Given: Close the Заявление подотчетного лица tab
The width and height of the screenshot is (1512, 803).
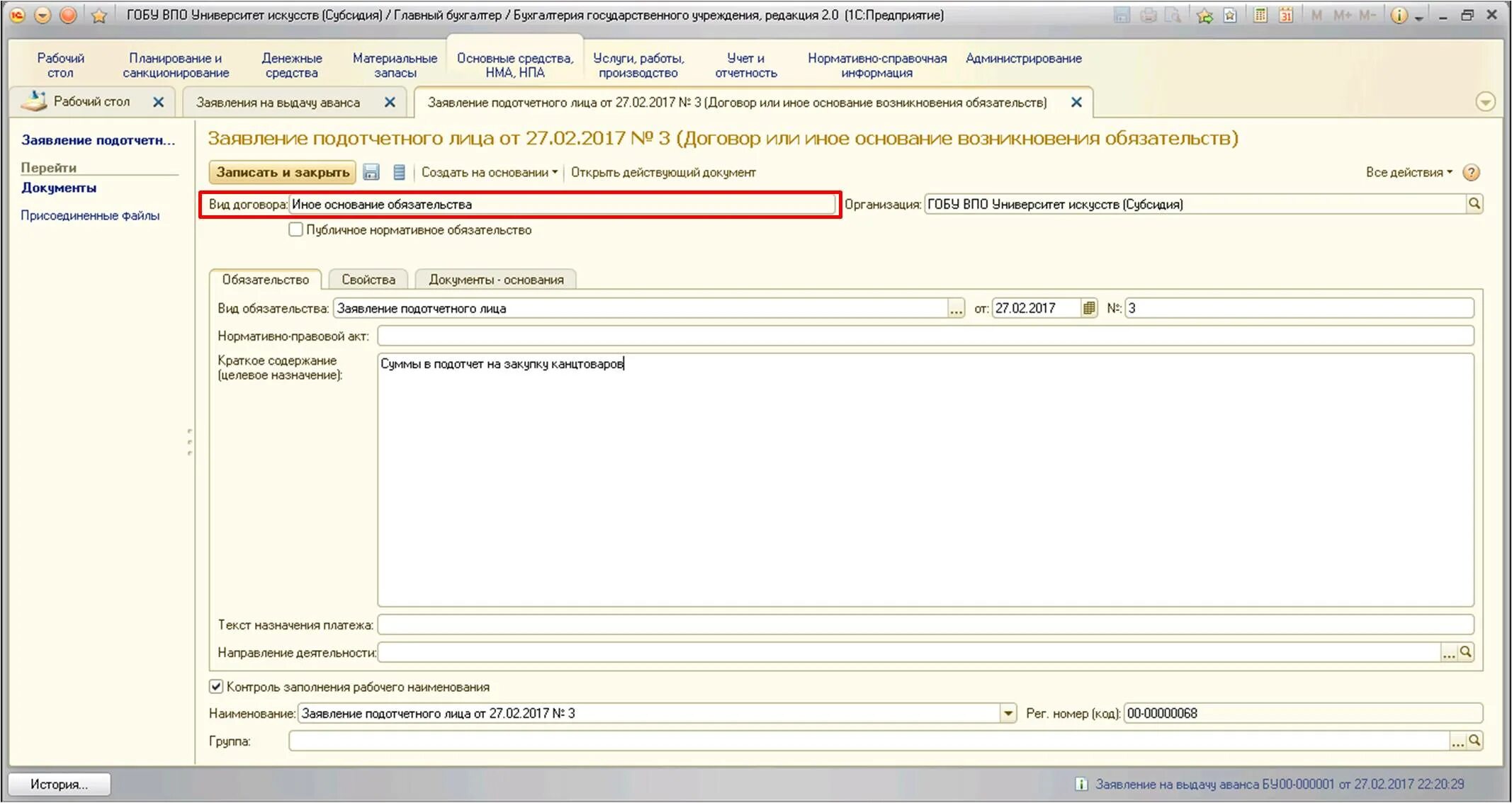Looking at the screenshot, I should coord(1076,103).
